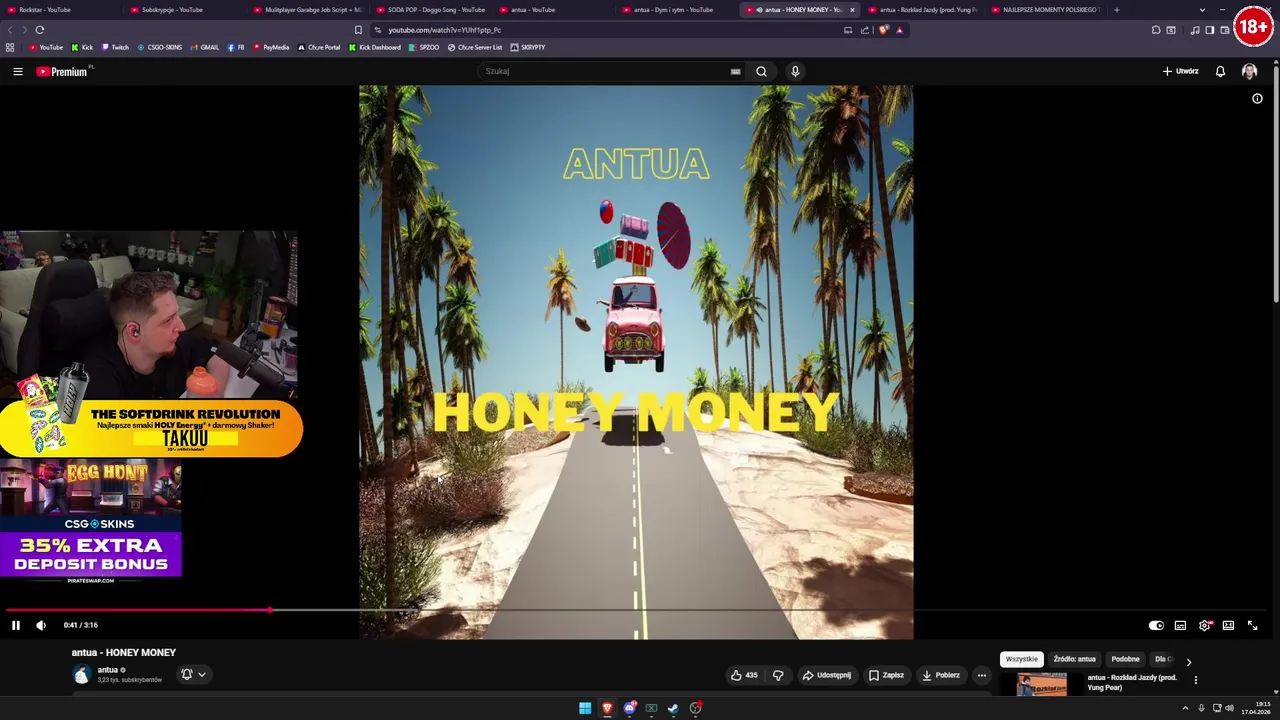1280x720 pixels.
Task: Open the antua channel name link
Action: click(108, 670)
